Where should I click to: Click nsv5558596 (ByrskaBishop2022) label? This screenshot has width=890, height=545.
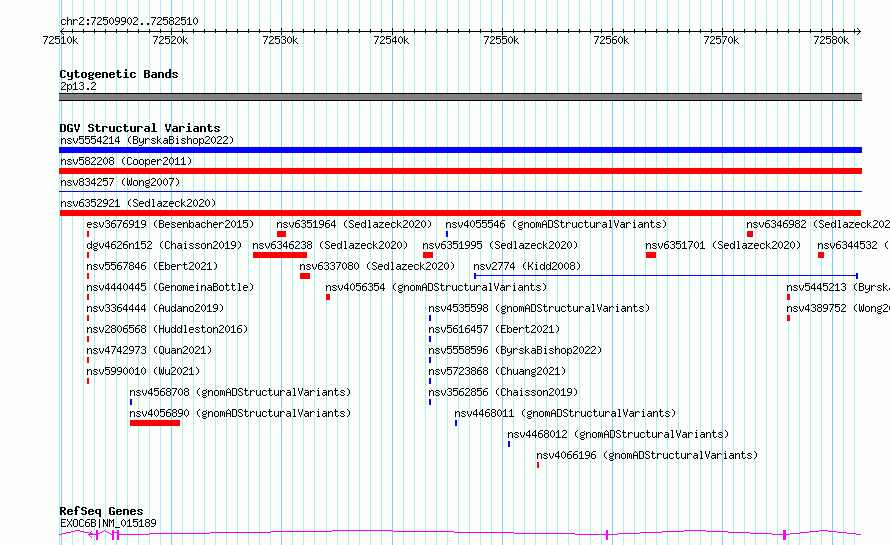[515, 350]
